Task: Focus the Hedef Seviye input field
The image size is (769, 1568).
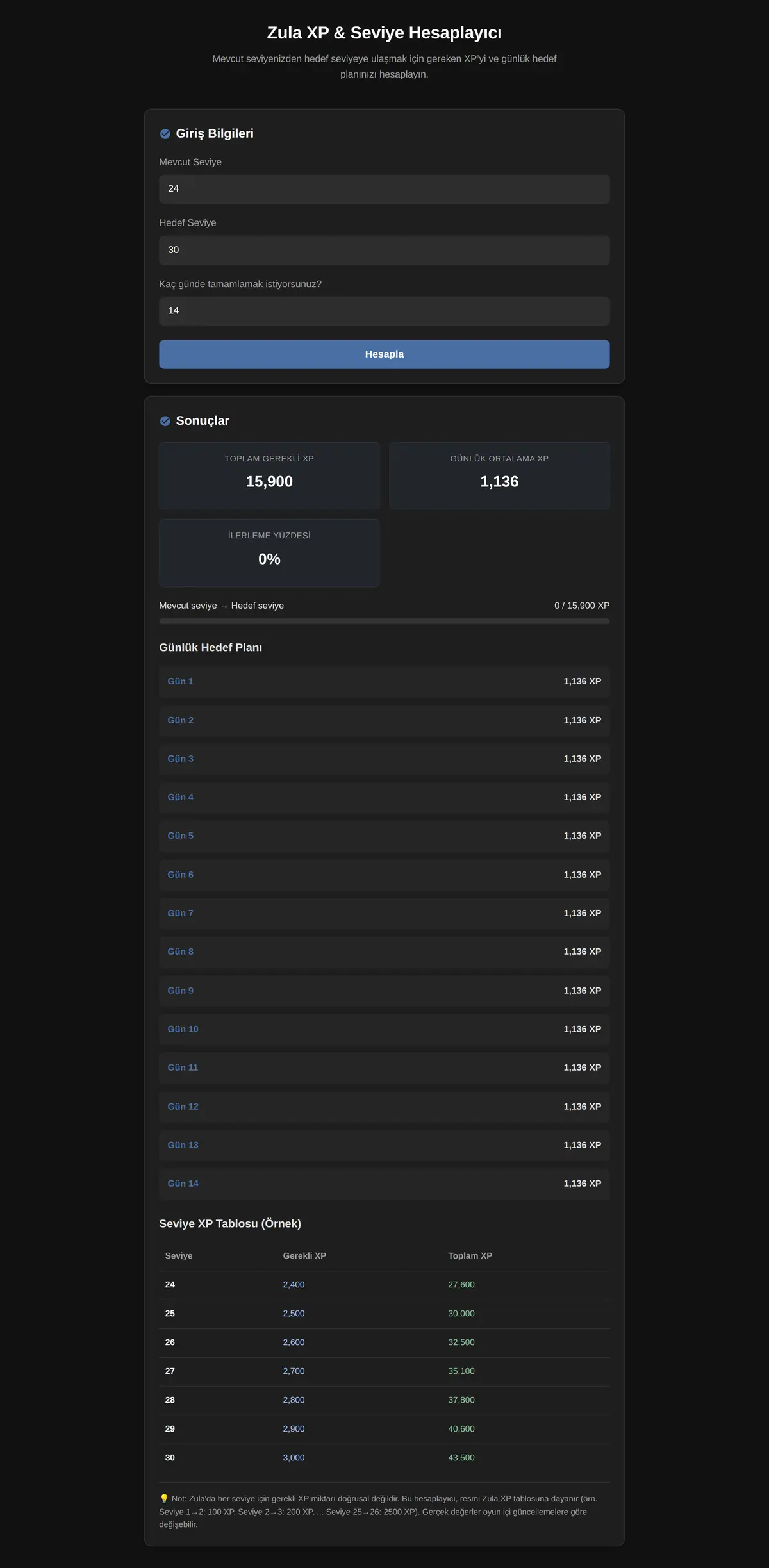Action: pyautogui.click(x=384, y=250)
